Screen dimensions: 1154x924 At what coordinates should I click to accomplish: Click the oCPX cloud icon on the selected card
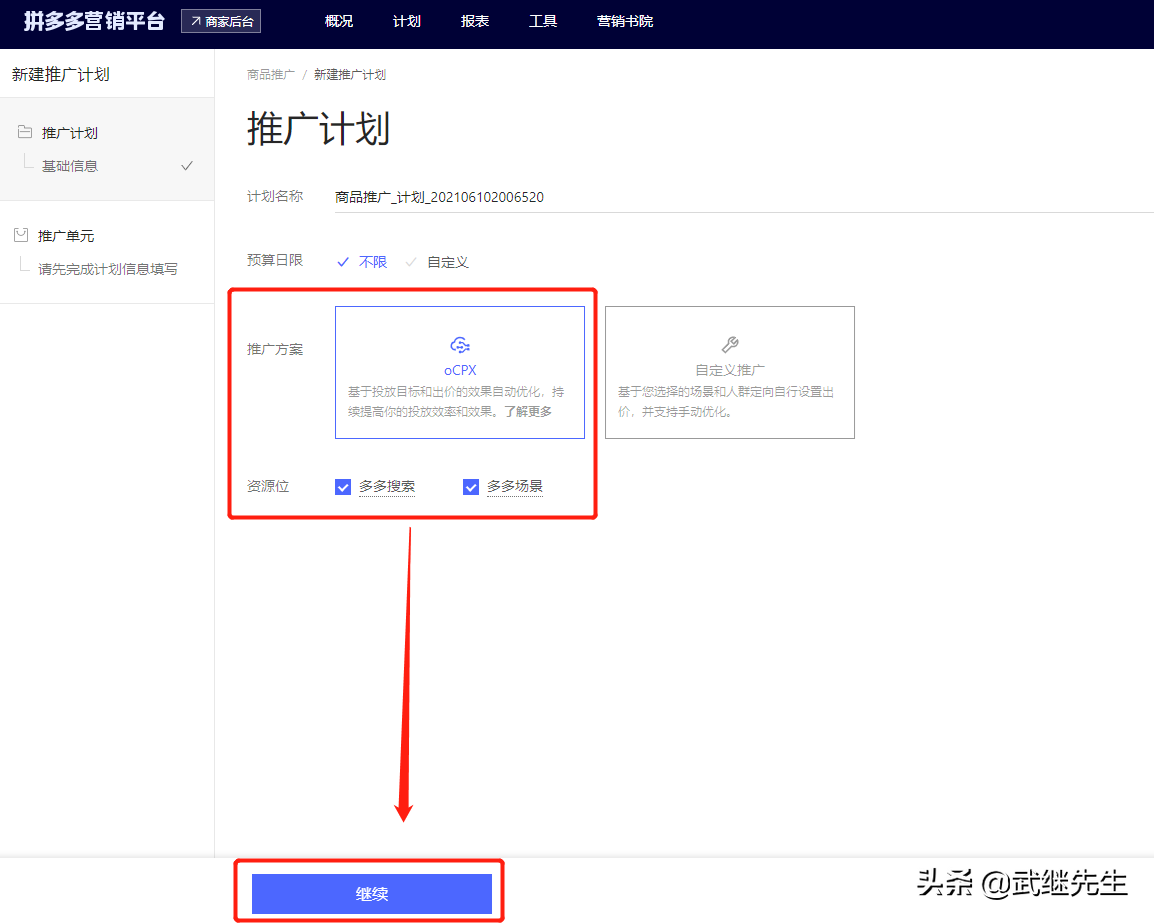[460, 343]
